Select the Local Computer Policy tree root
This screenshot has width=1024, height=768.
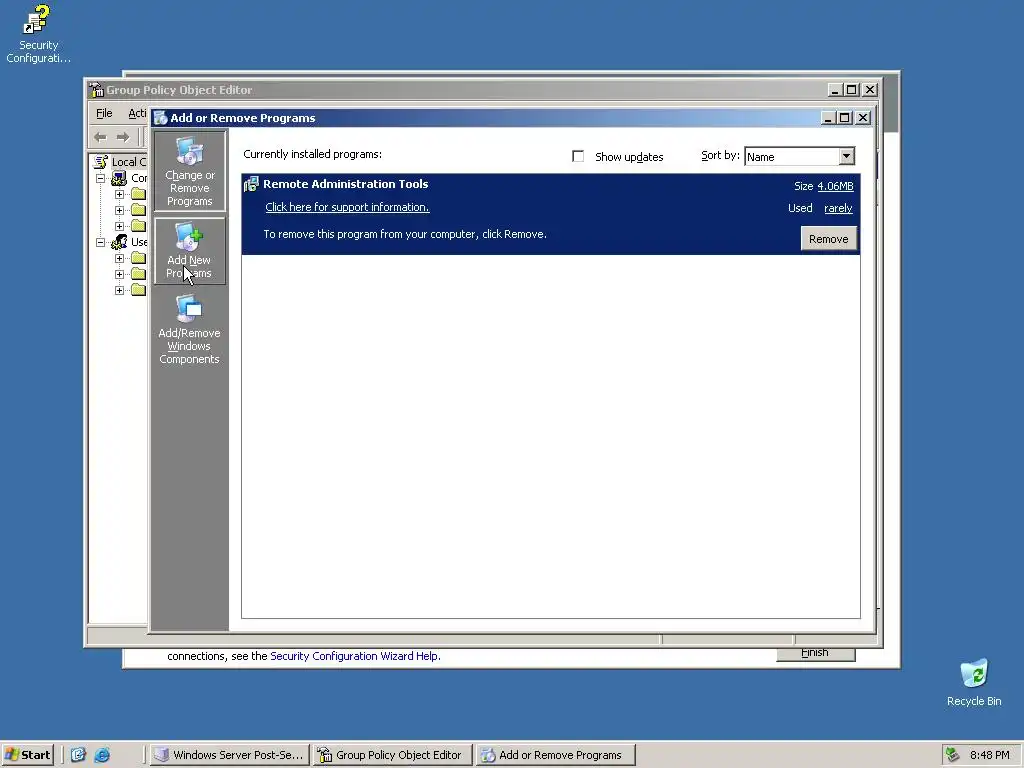[123, 162]
